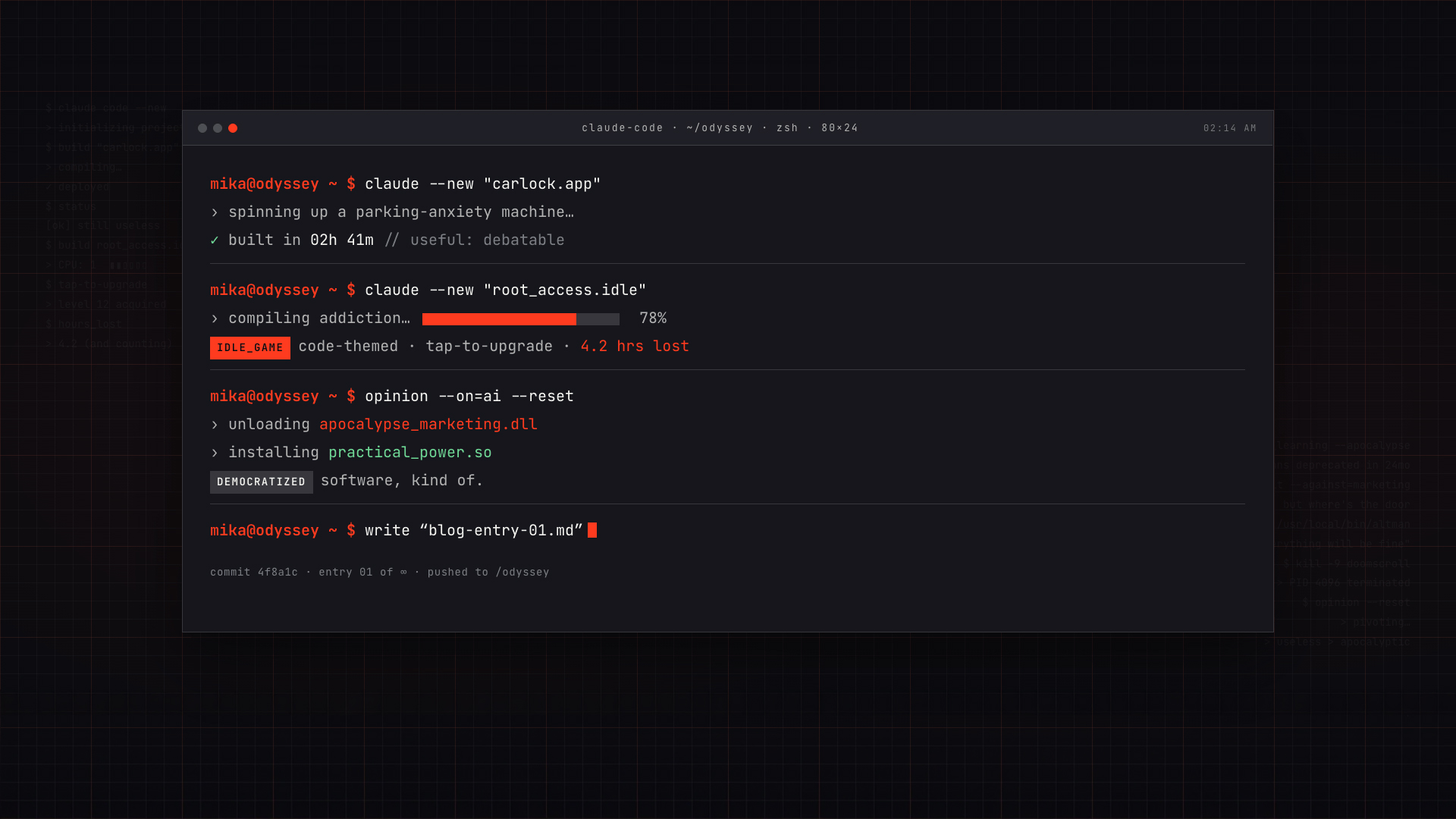Click the green checkmark before 'built in'
The width and height of the screenshot is (1456, 819).
[x=215, y=240]
